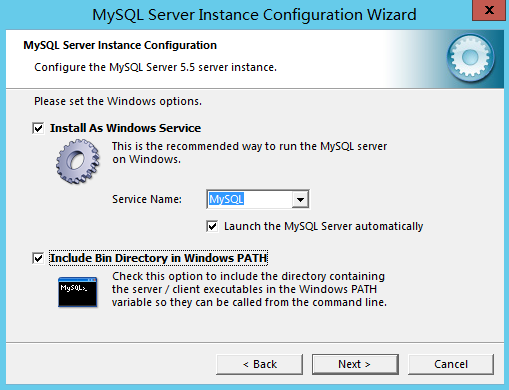Click the MySQL command prompt icon
The height and width of the screenshot is (390, 509).
pyautogui.click(x=78, y=292)
